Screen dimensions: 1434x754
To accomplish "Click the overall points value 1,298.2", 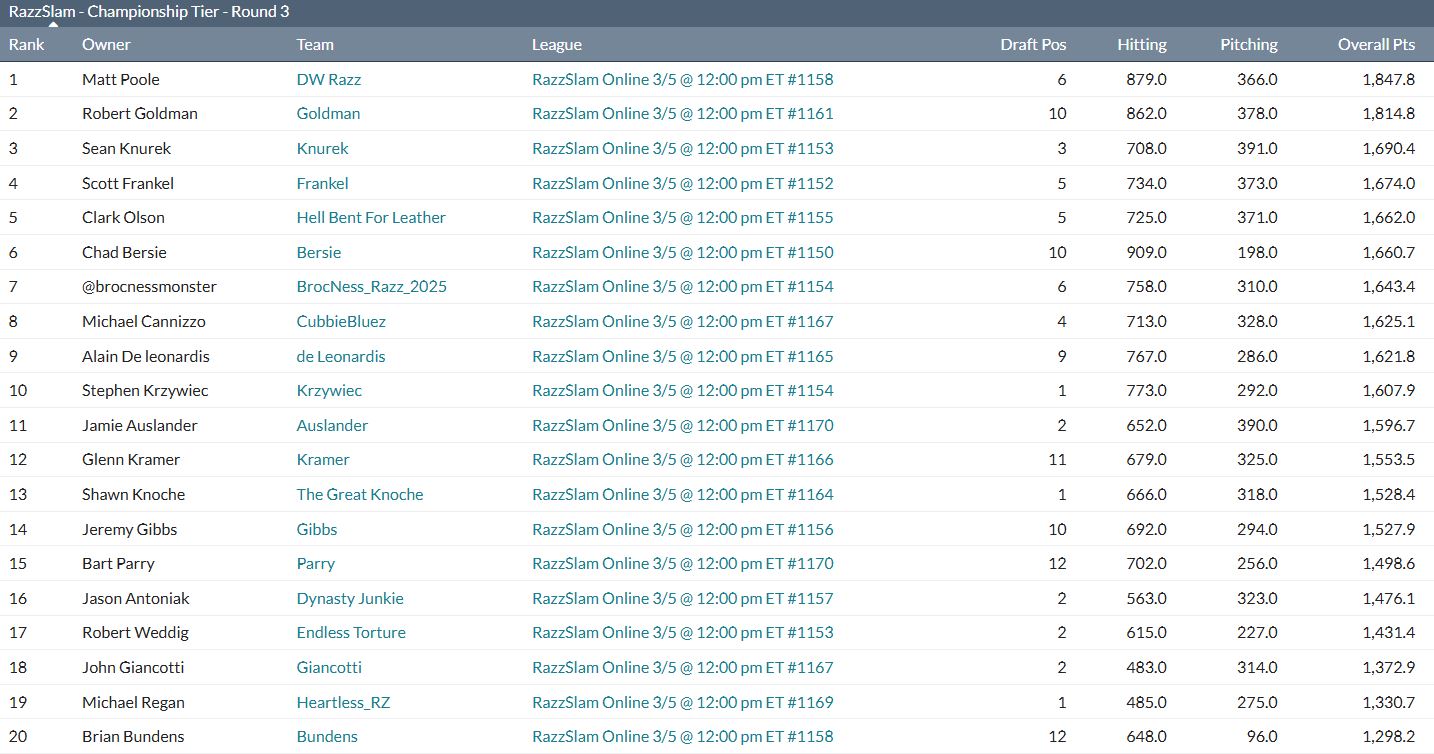I will point(1389,737).
